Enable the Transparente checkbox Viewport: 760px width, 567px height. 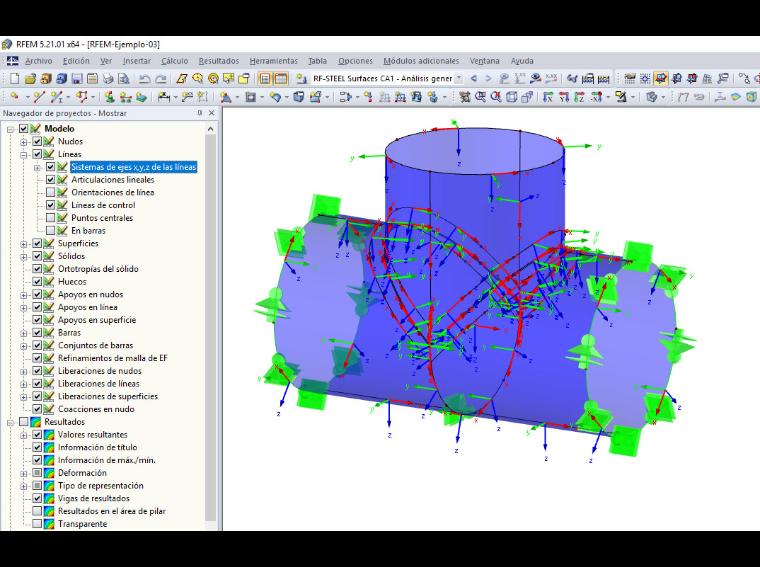[37, 524]
